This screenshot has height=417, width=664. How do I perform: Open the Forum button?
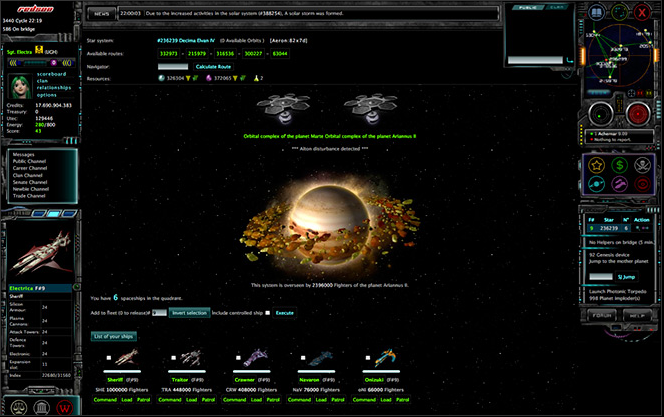[x=601, y=315]
